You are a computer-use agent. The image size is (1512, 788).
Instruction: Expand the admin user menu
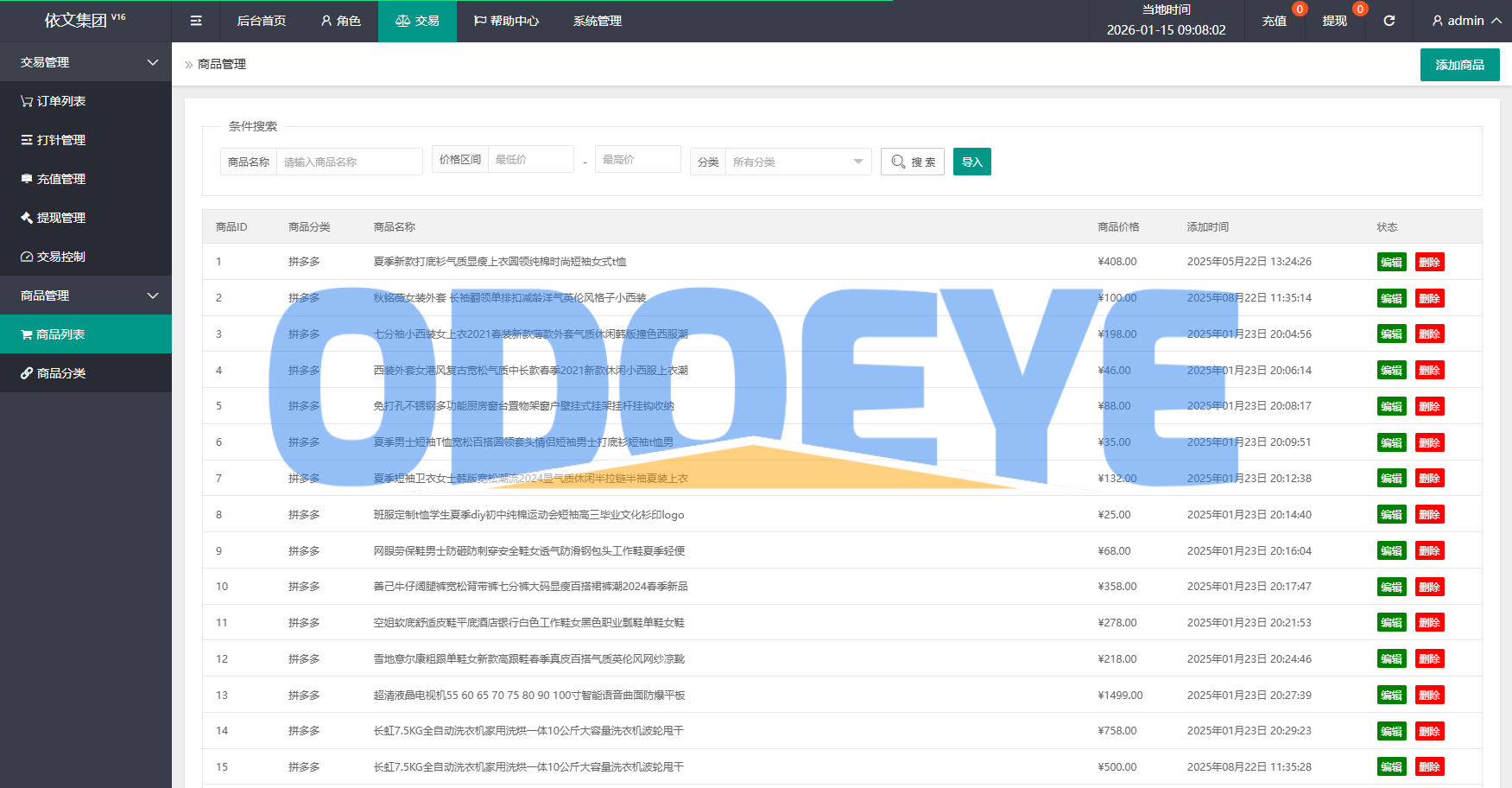pyautogui.click(x=1465, y=21)
